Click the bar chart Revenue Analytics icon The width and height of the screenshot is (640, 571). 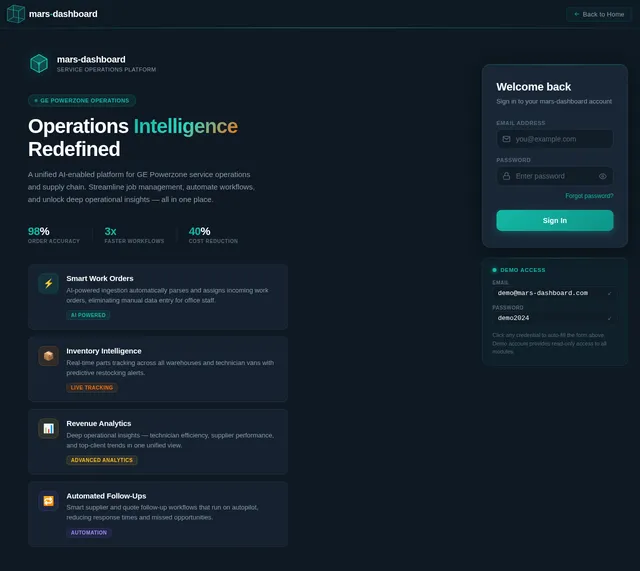coord(49,429)
